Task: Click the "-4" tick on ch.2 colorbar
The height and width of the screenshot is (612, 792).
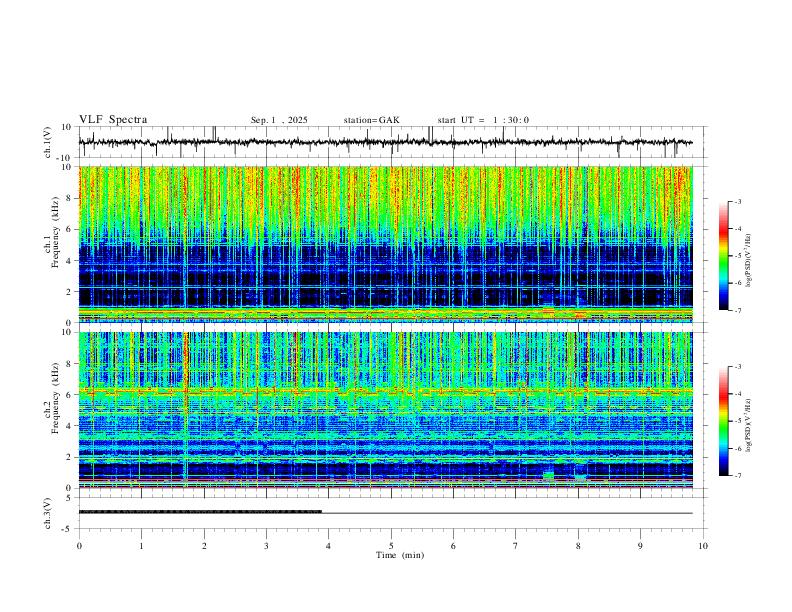Action: click(737, 393)
